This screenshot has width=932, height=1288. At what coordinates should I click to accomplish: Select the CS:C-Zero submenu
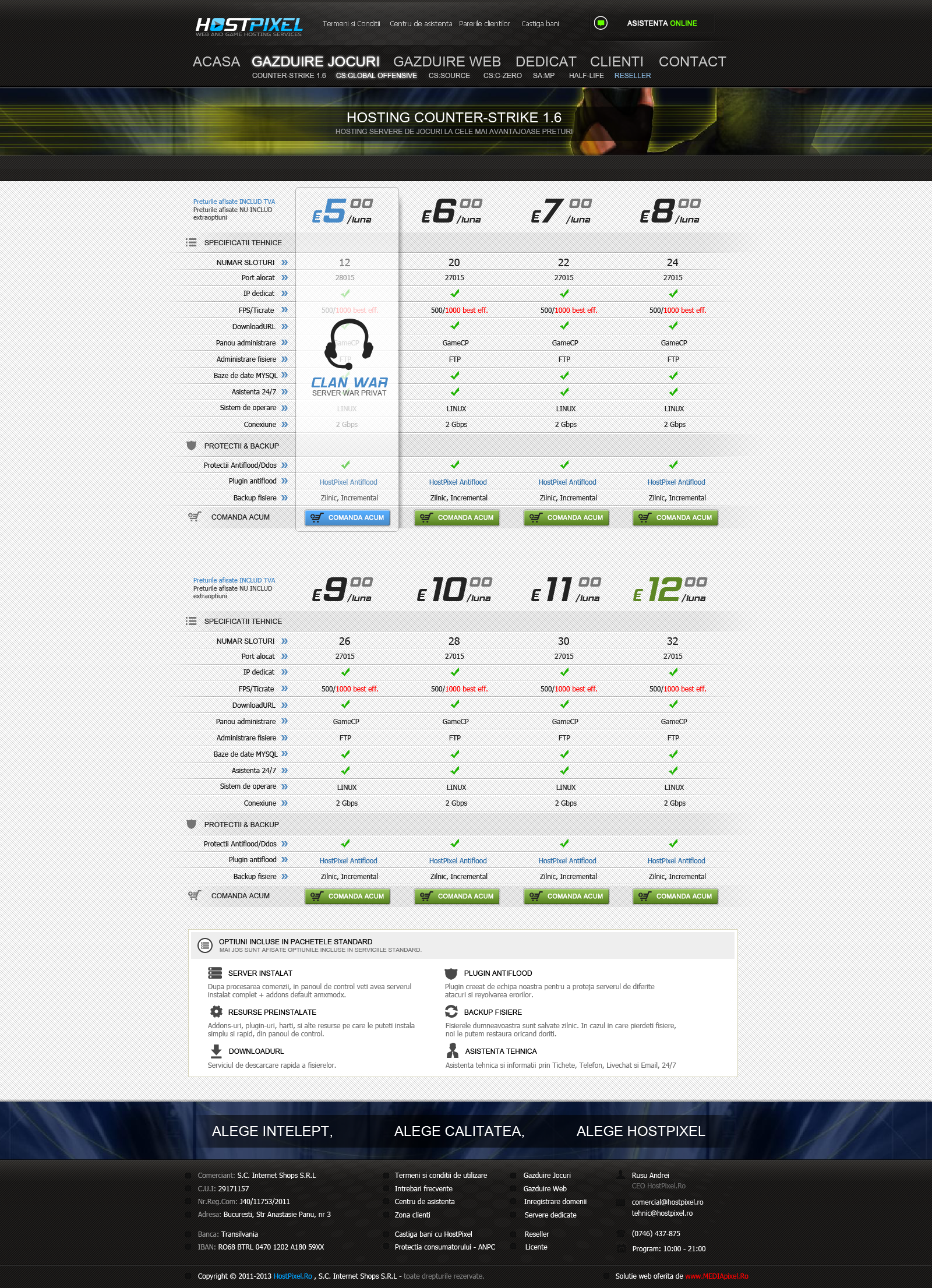pyautogui.click(x=502, y=76)
